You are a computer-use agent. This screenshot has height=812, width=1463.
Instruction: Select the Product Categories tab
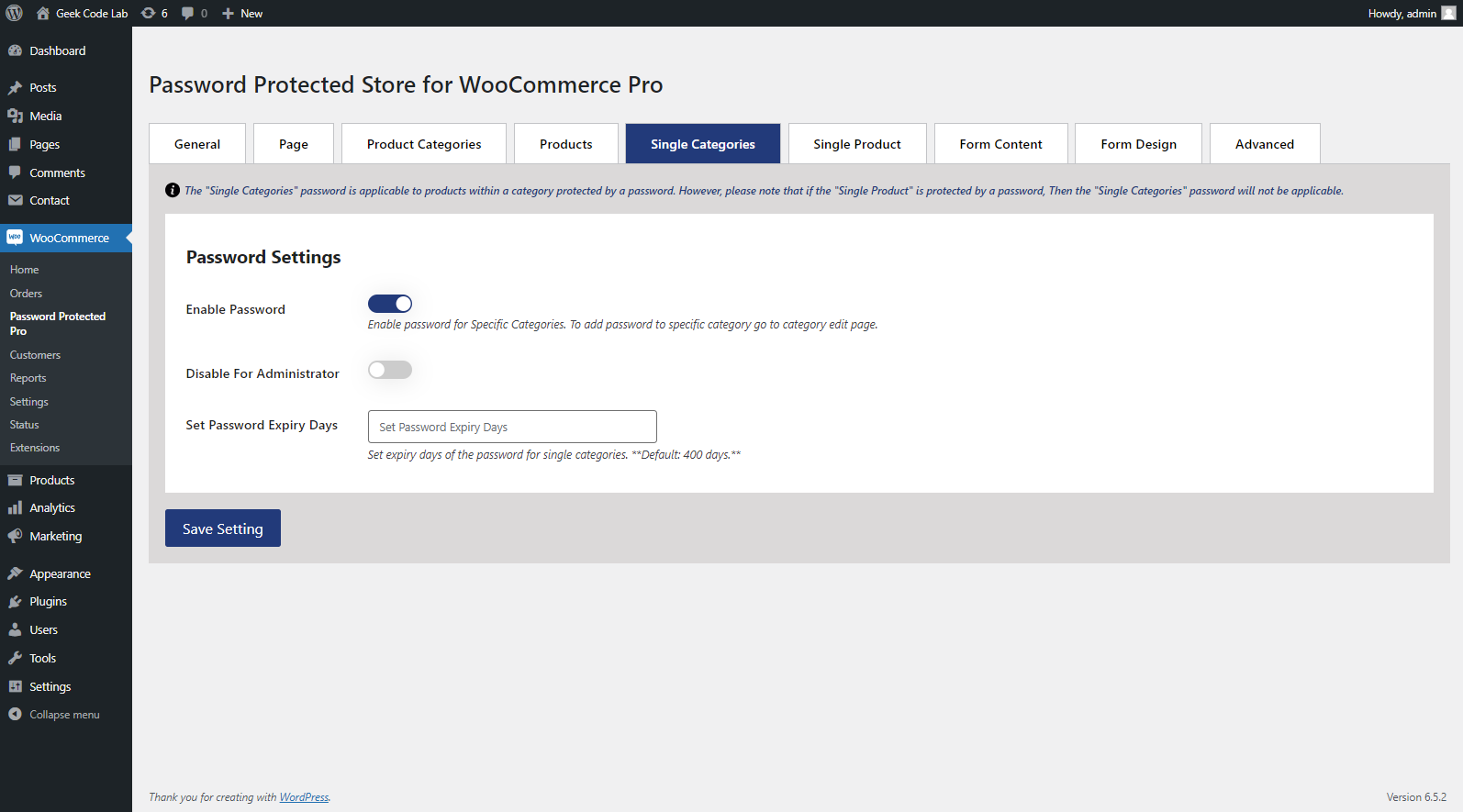pyautogui.click(x=424, y=144)
